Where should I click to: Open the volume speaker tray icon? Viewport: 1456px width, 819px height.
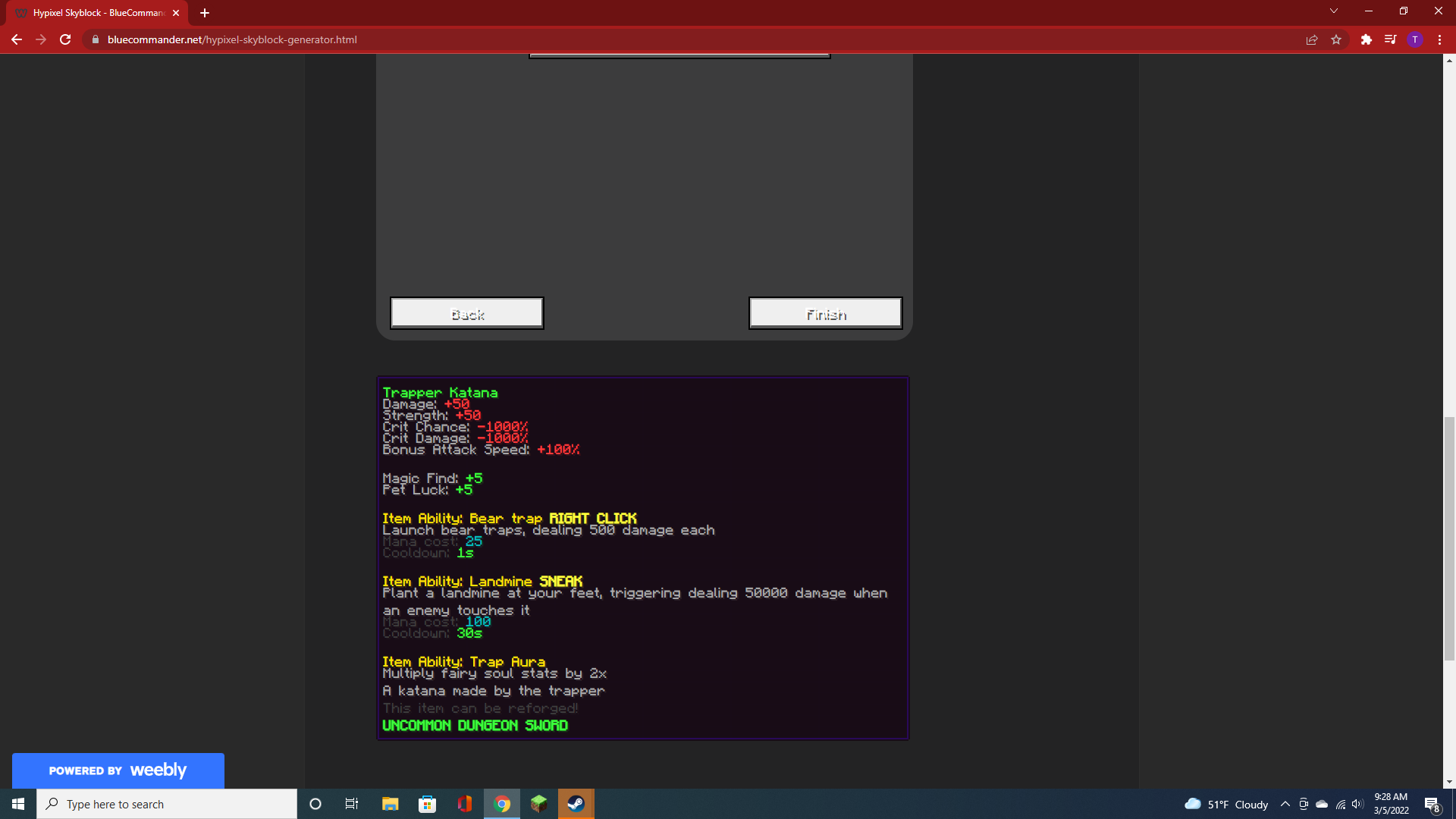pyautogui.click(x=1357, y=804)
